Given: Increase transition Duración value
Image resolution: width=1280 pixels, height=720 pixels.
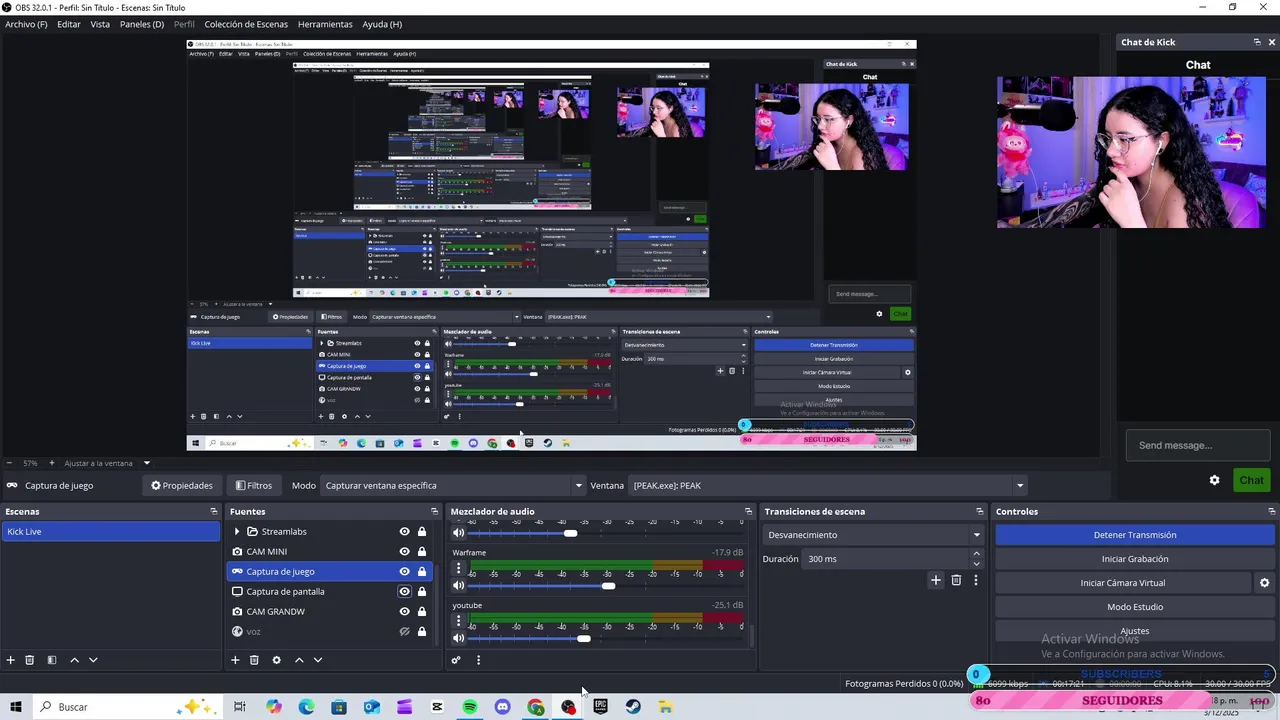Looking at the screenshot, I should pyautogui.click(x=976, y=554).
